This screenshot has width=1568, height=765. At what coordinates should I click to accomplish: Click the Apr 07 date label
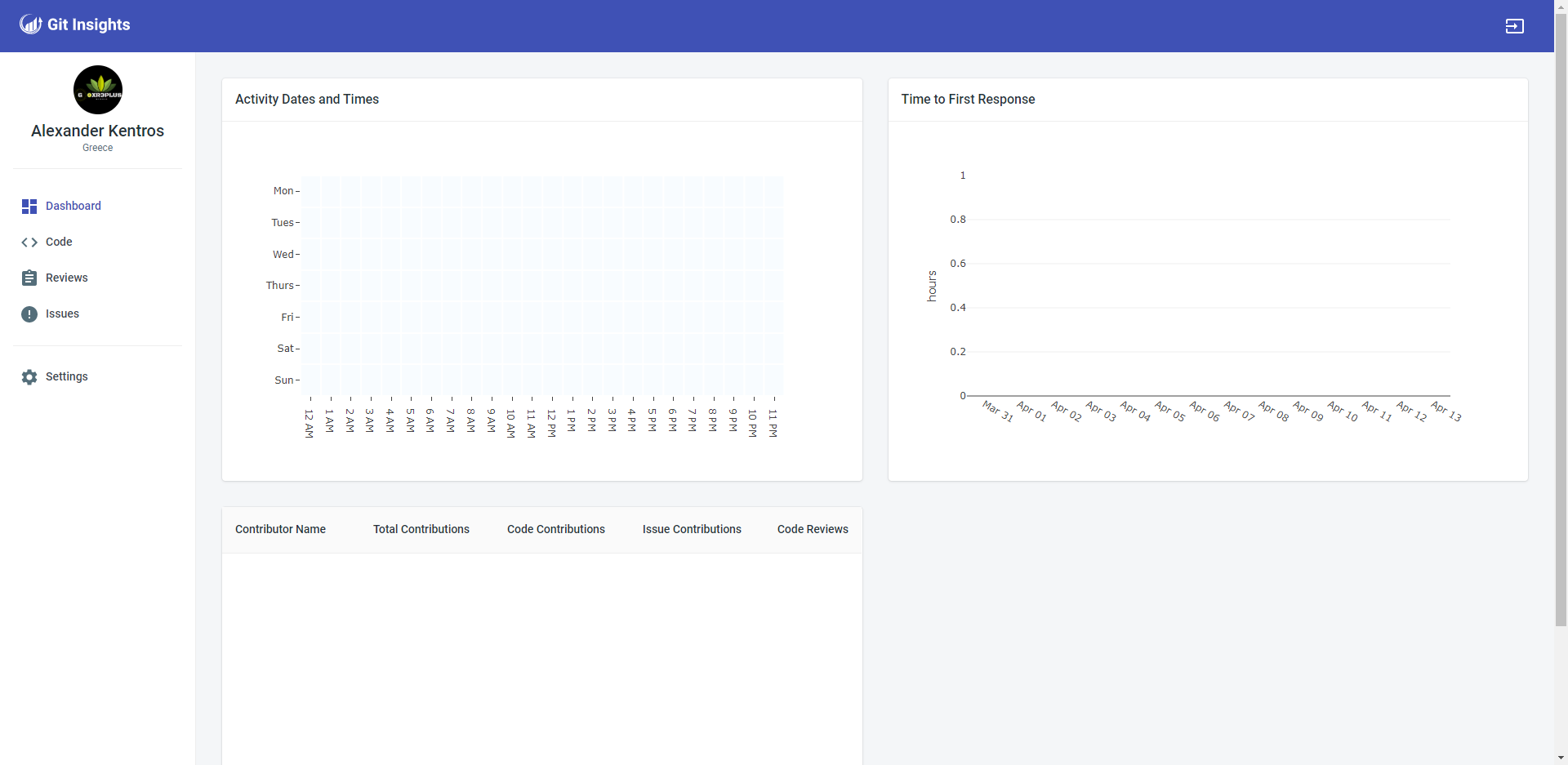(1240, 411)
